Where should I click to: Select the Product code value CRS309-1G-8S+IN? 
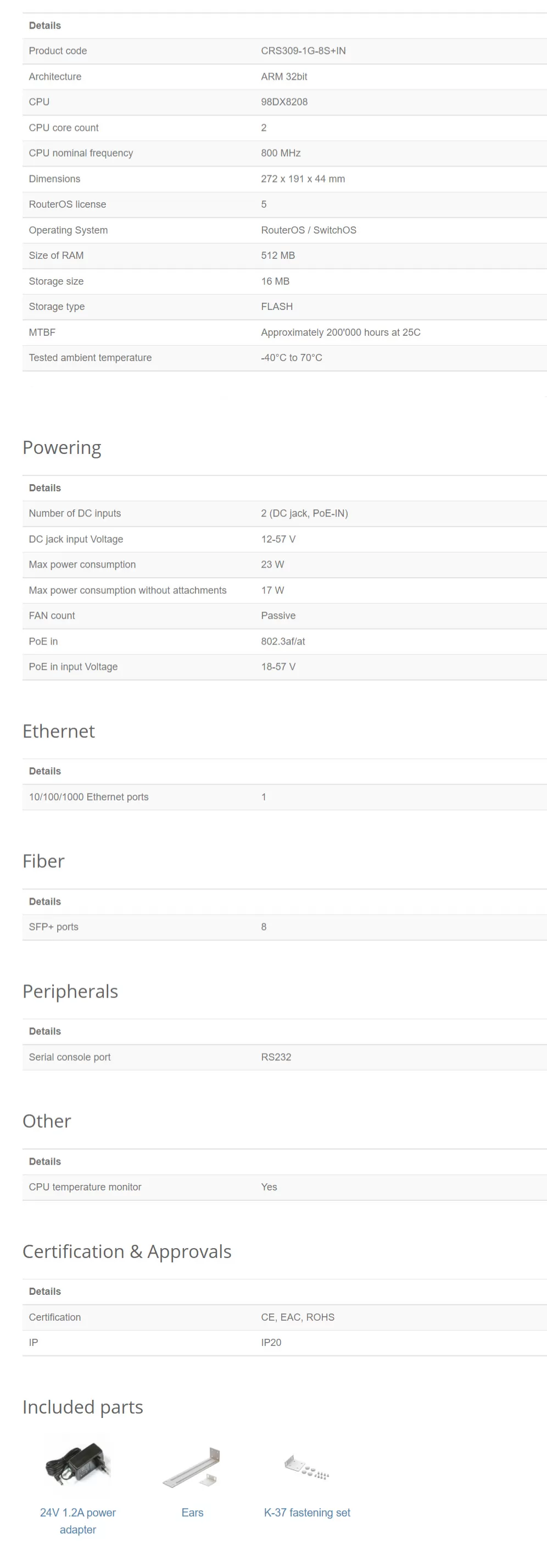[303, 51]
